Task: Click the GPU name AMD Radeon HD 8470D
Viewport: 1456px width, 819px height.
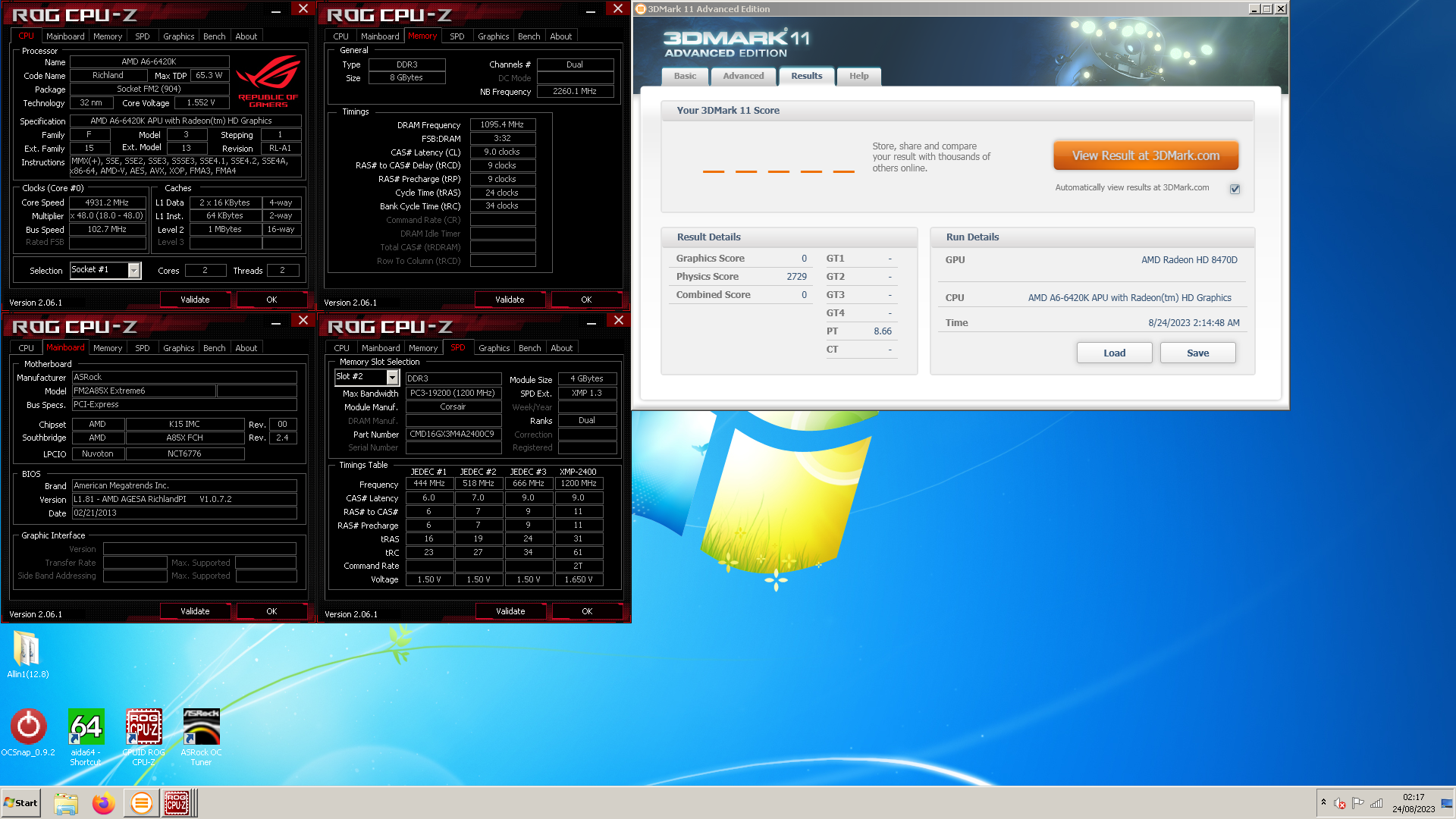Action: [x=1189, y=260]
